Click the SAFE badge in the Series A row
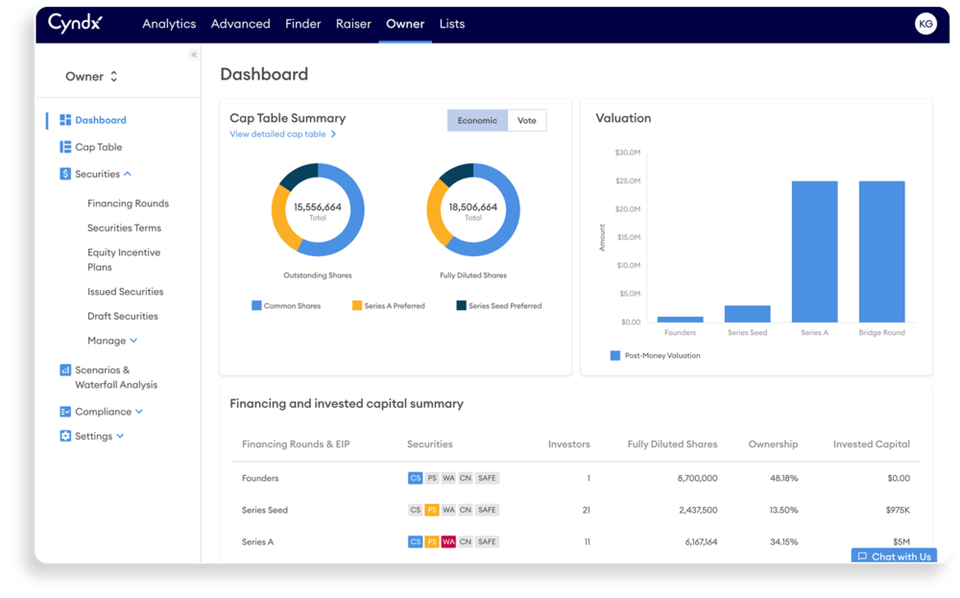Screen dimensions: 960x598 [487, 542]
